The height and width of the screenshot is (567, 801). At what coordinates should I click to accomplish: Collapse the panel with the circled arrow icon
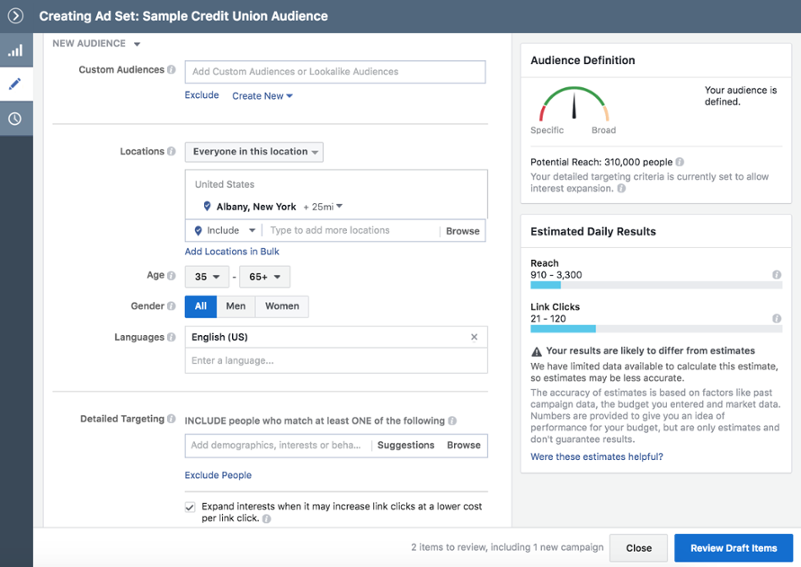point(15,16)
